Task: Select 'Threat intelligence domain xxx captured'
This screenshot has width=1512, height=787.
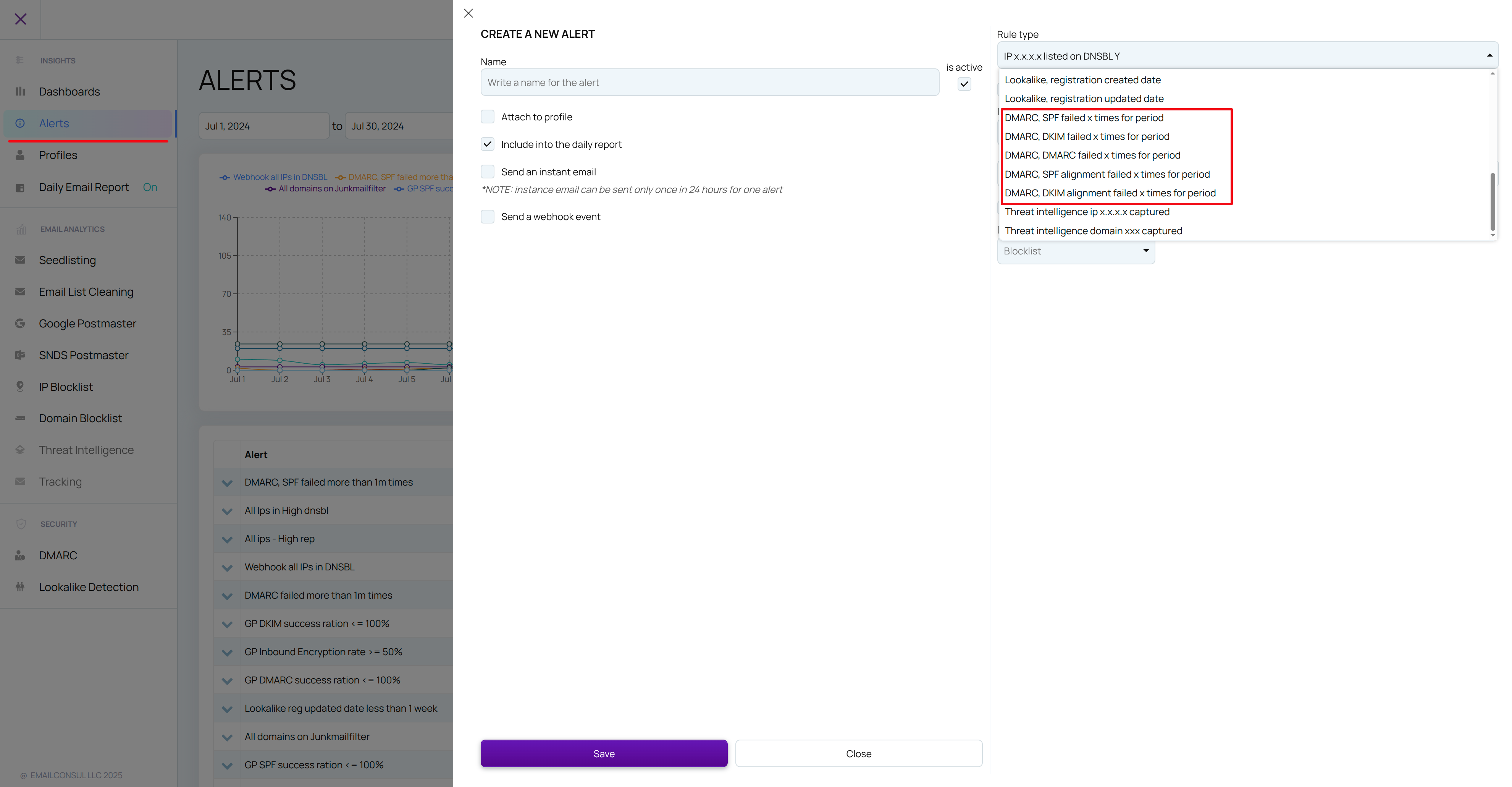Action: [1093, 231]
